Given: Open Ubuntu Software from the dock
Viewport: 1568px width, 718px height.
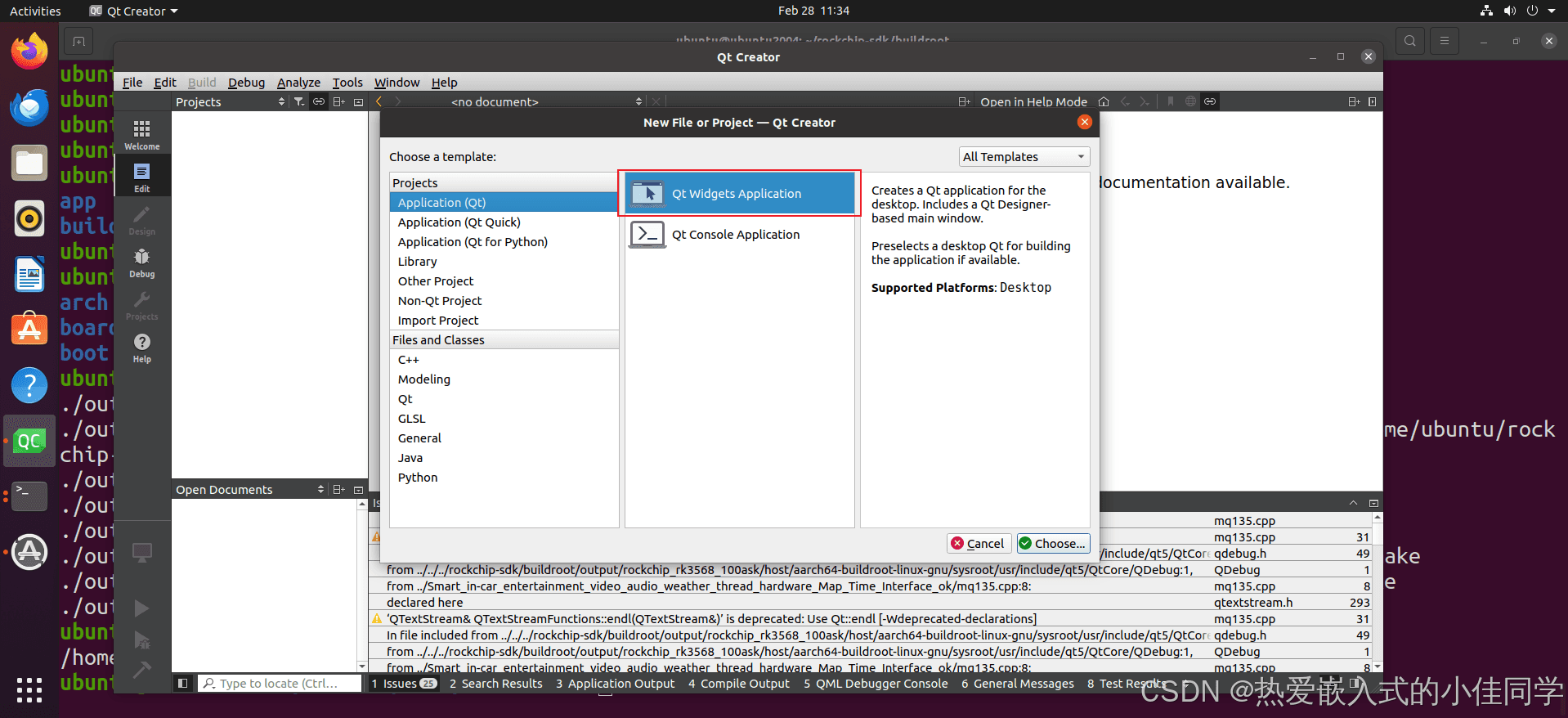Looking at the screenshot, I should [29, 329].
